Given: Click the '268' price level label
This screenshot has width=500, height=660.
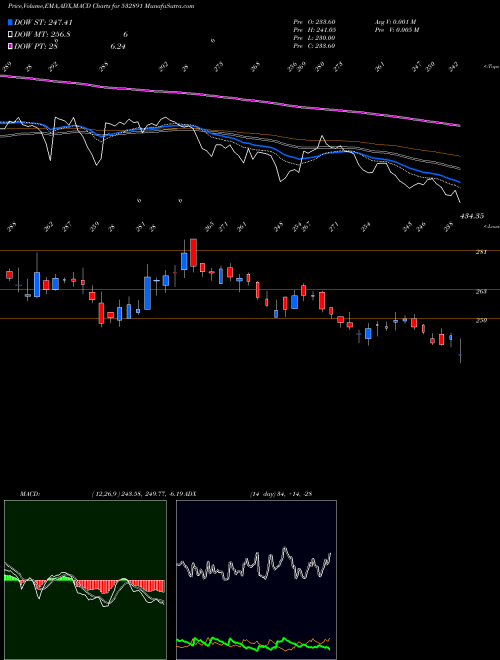Looking at the screenshot, I should pos(481,291).
